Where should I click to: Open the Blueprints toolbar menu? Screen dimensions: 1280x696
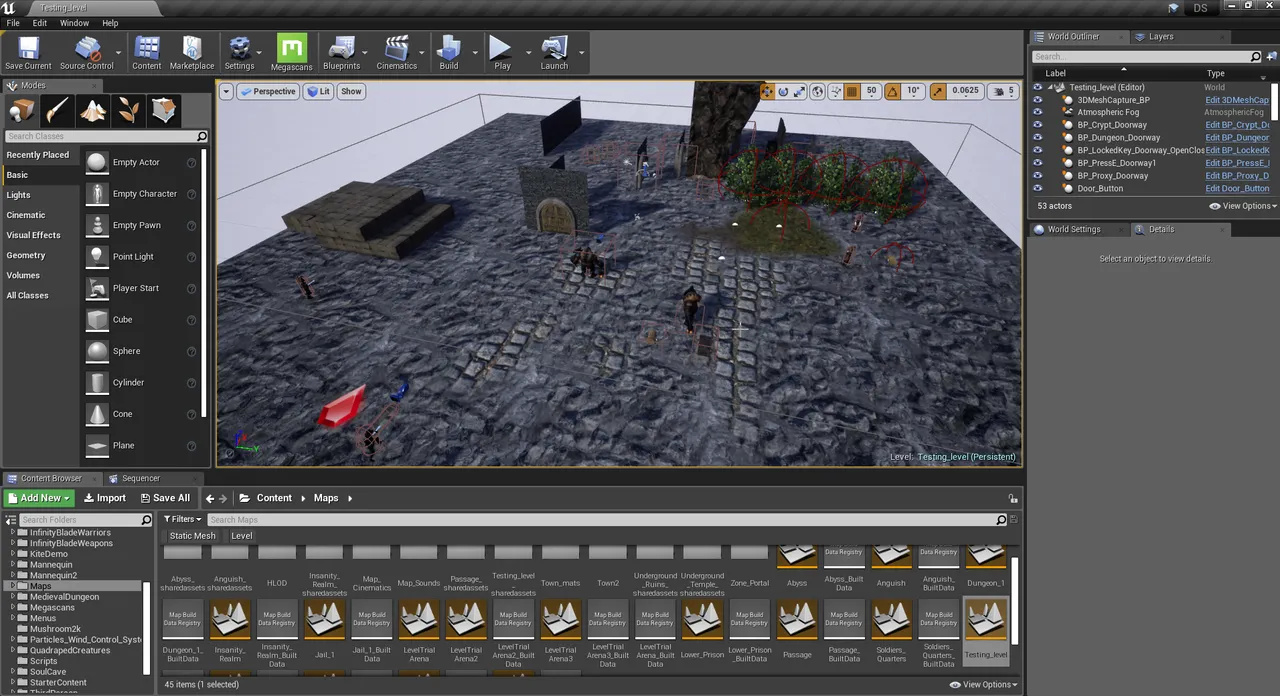point(342,52)
